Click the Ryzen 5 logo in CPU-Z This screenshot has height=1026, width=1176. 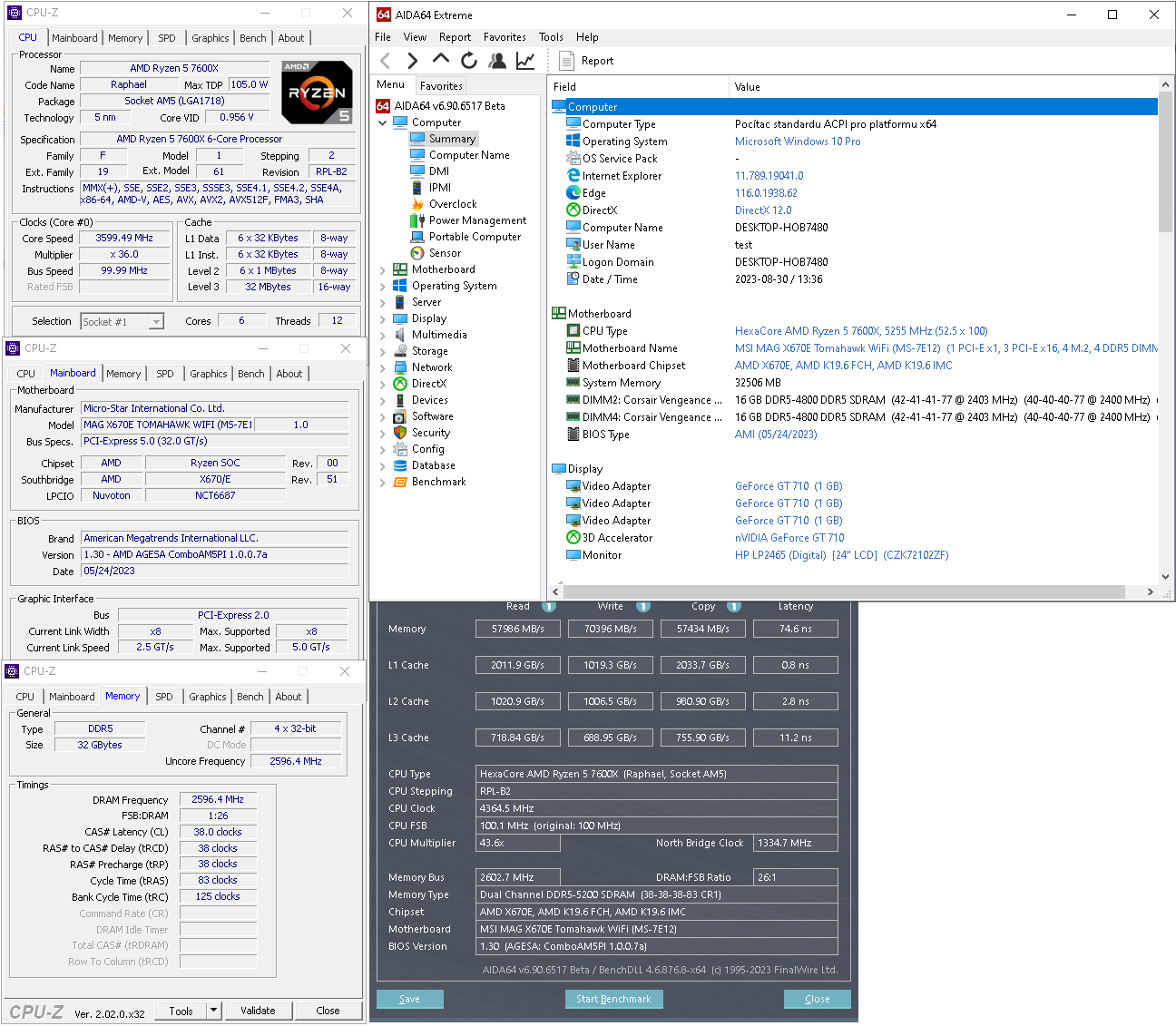pos(317,92)
